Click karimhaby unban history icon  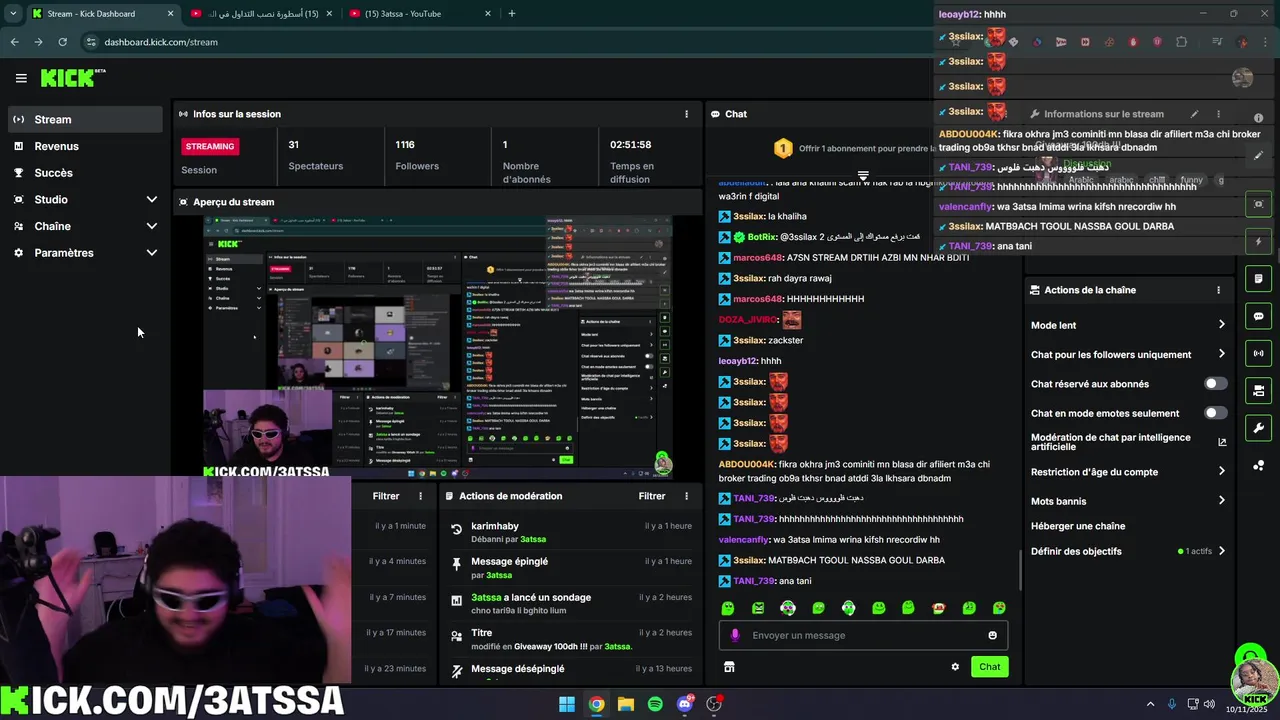point(457,529)
